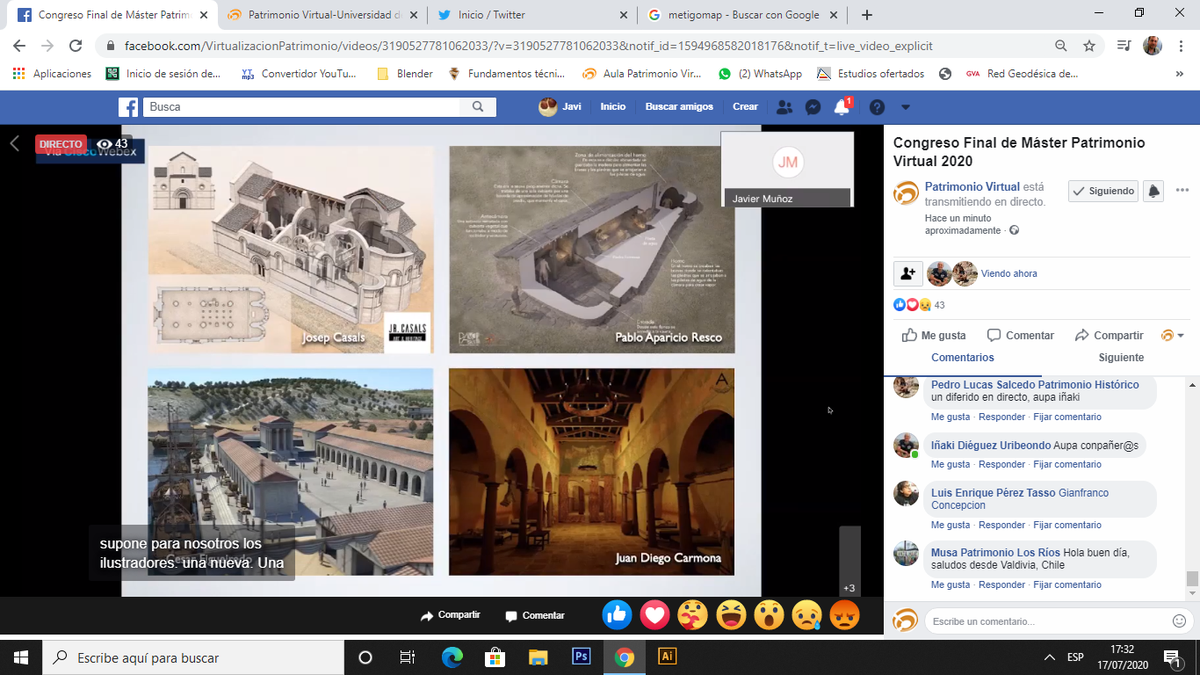Click Me gusta on the post
The image size is (1200, 675).
coord(934,335)
